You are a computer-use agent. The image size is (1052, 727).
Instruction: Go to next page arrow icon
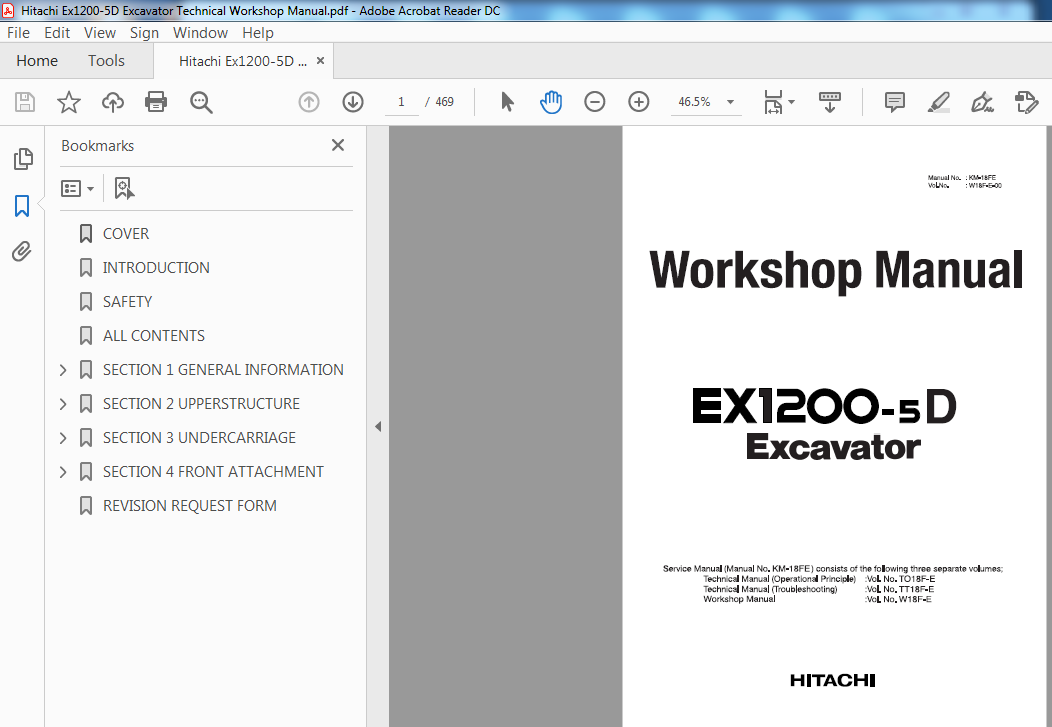[x=353, y=102]
